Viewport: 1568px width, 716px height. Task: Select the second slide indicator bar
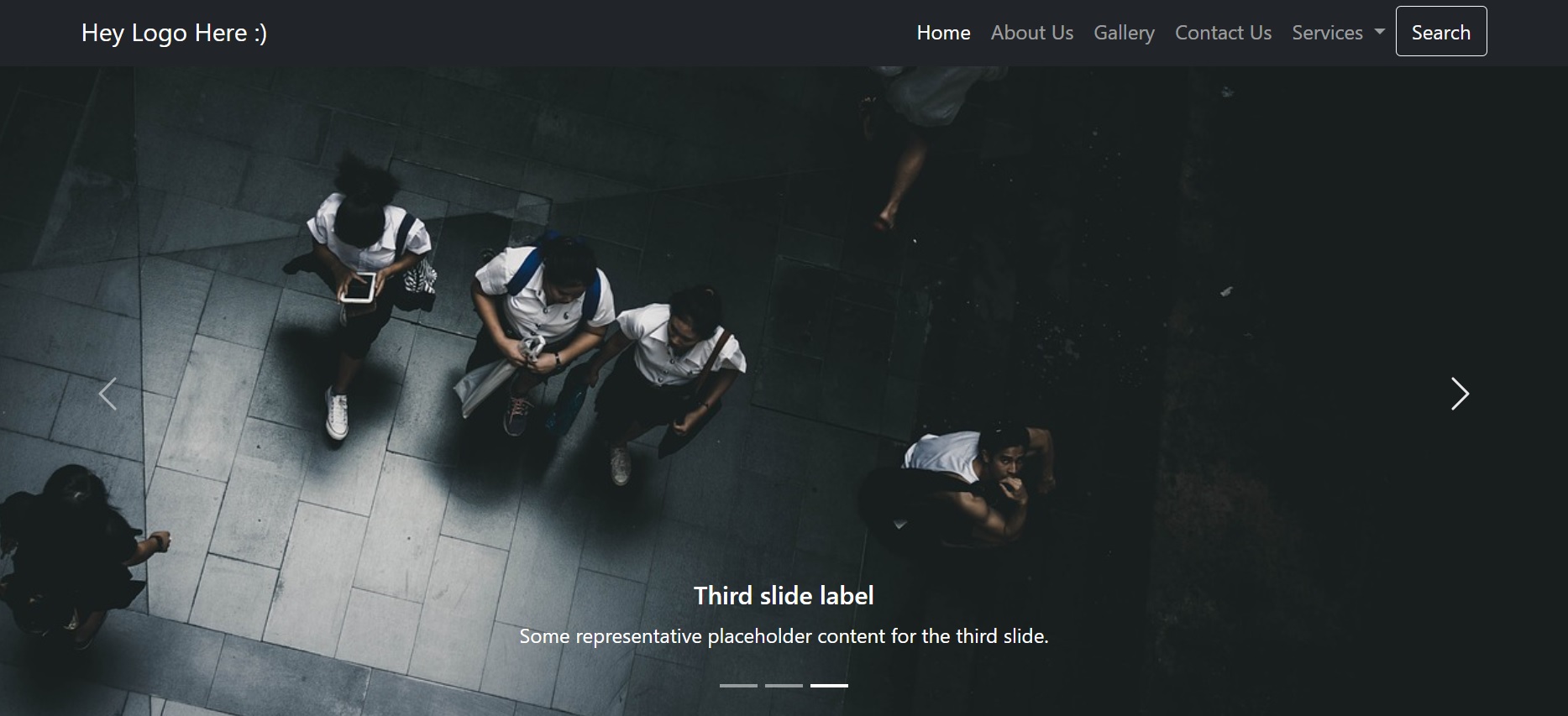coord(784,686)
